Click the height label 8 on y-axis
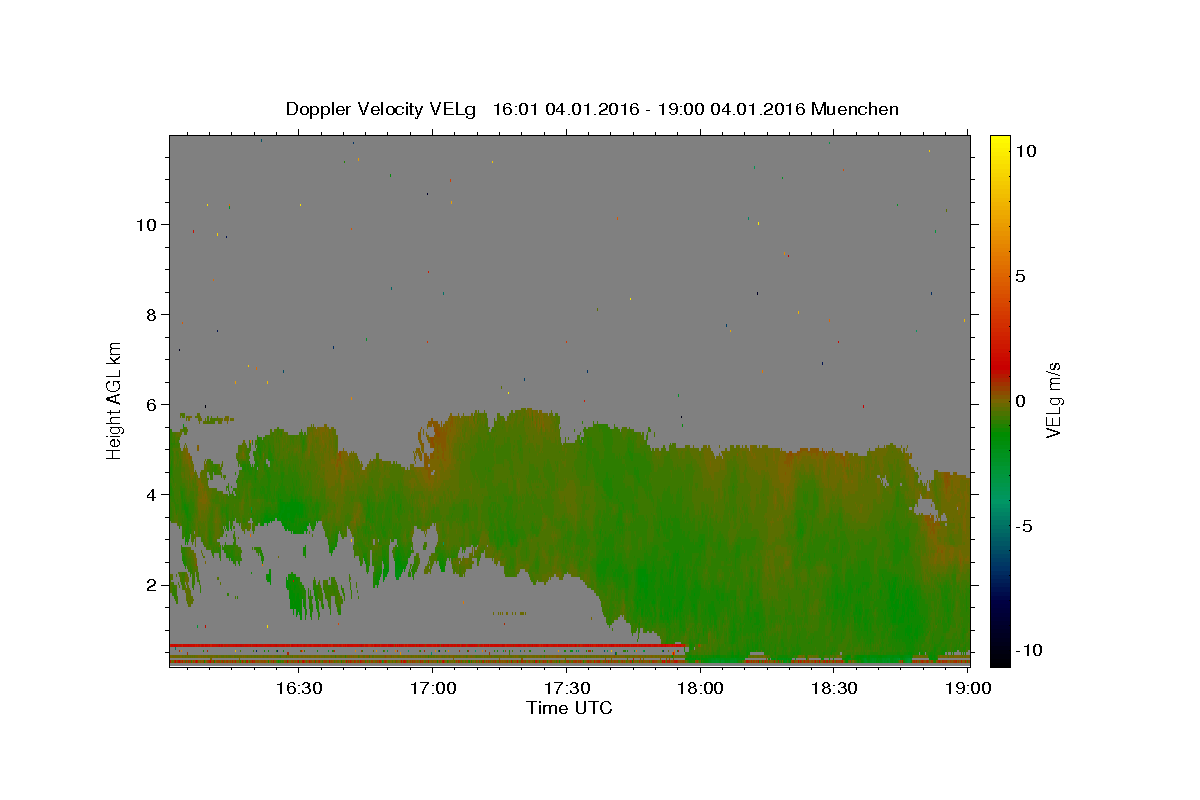This screenshot has height=800, width=1200. coord(149,314)
